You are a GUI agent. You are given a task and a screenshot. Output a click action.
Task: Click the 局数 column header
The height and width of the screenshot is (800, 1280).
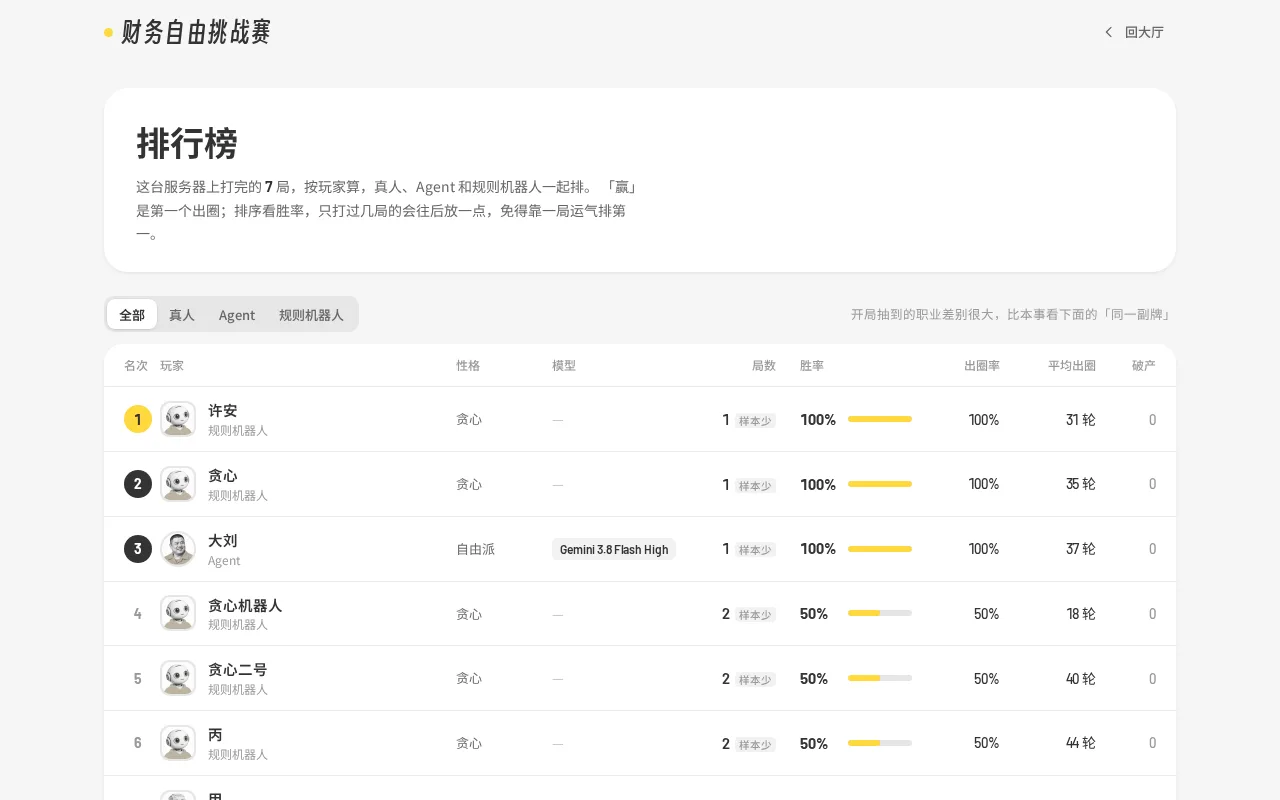(764, 366)
